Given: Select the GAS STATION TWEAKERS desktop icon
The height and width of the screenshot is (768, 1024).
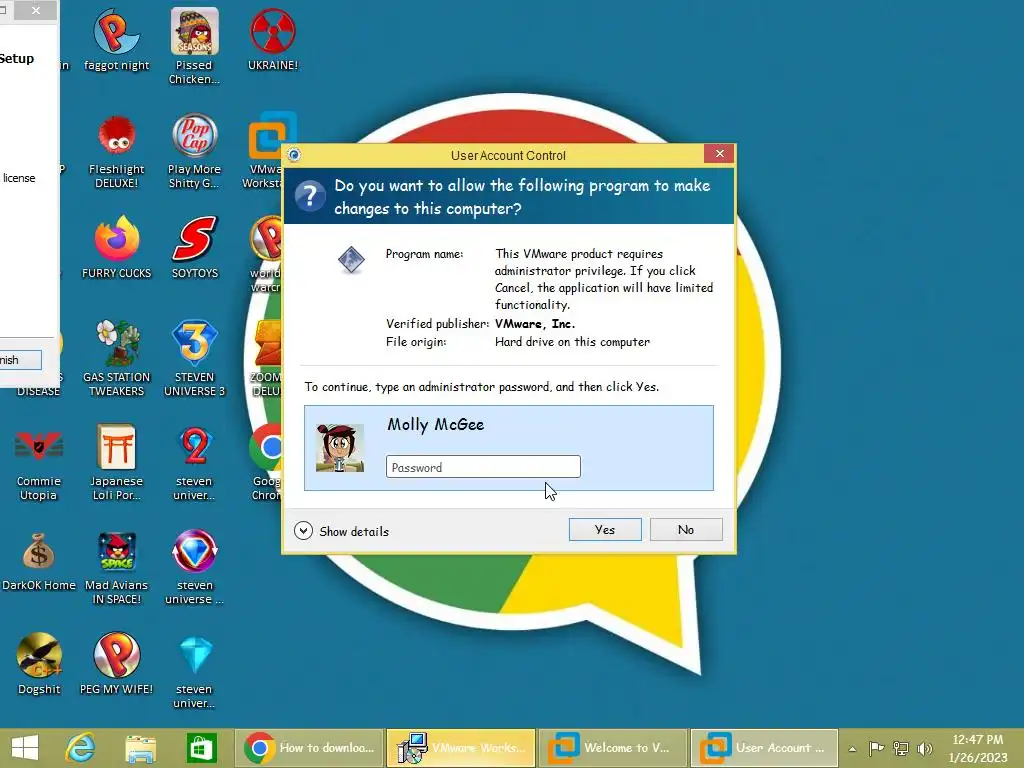Looking at the screenshot, I should click(x=116, y=358).
